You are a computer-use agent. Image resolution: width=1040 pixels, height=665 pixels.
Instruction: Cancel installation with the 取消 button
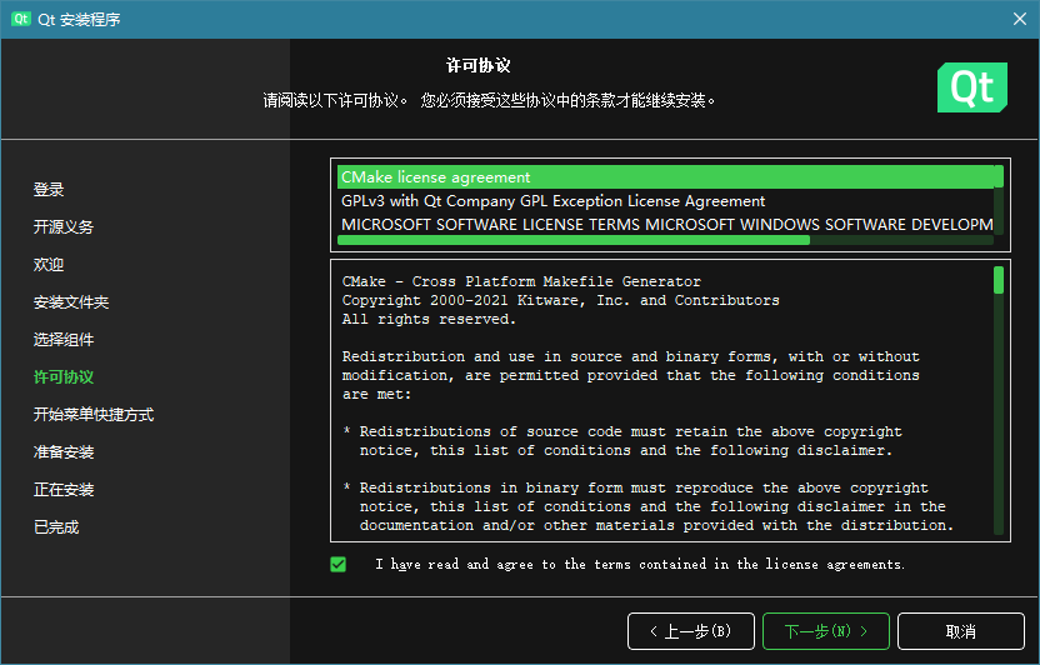click(960, 631)
